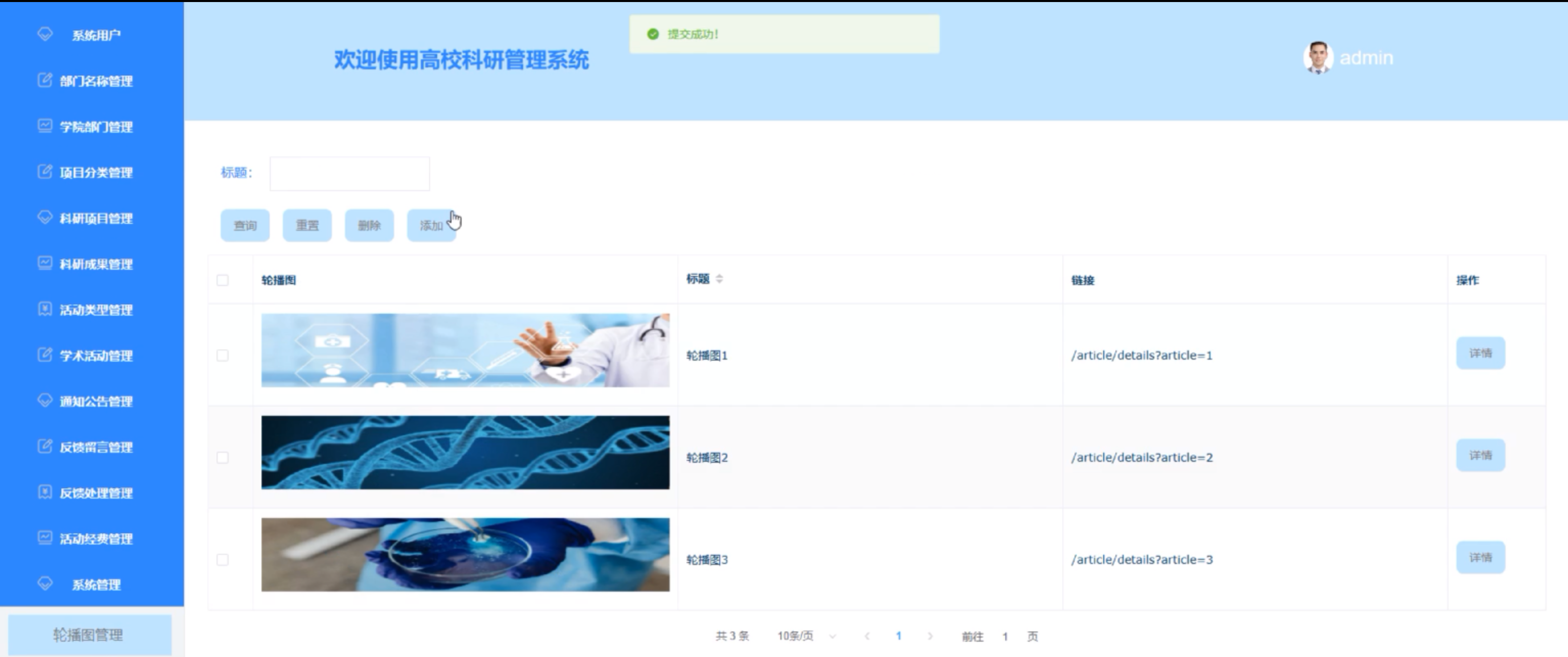
Task: Click the 标题 search input field
Action: click(x=349, y=174)
